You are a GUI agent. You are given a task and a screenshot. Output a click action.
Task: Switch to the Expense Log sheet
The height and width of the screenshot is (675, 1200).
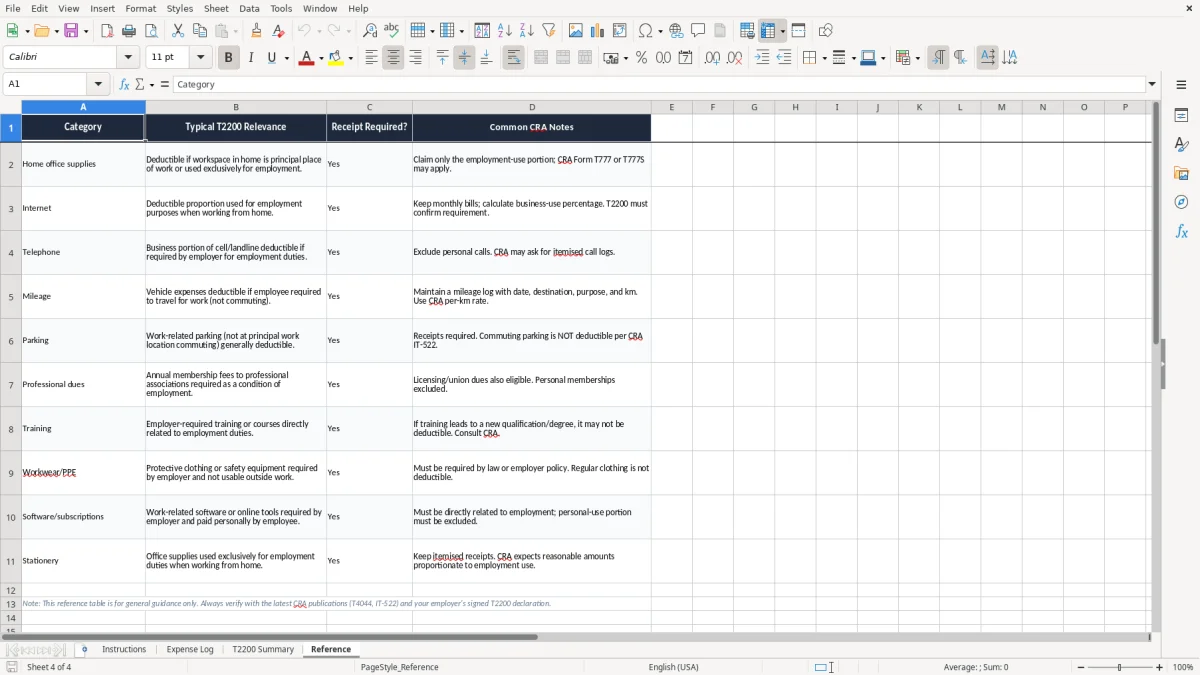tap(190, 649)
